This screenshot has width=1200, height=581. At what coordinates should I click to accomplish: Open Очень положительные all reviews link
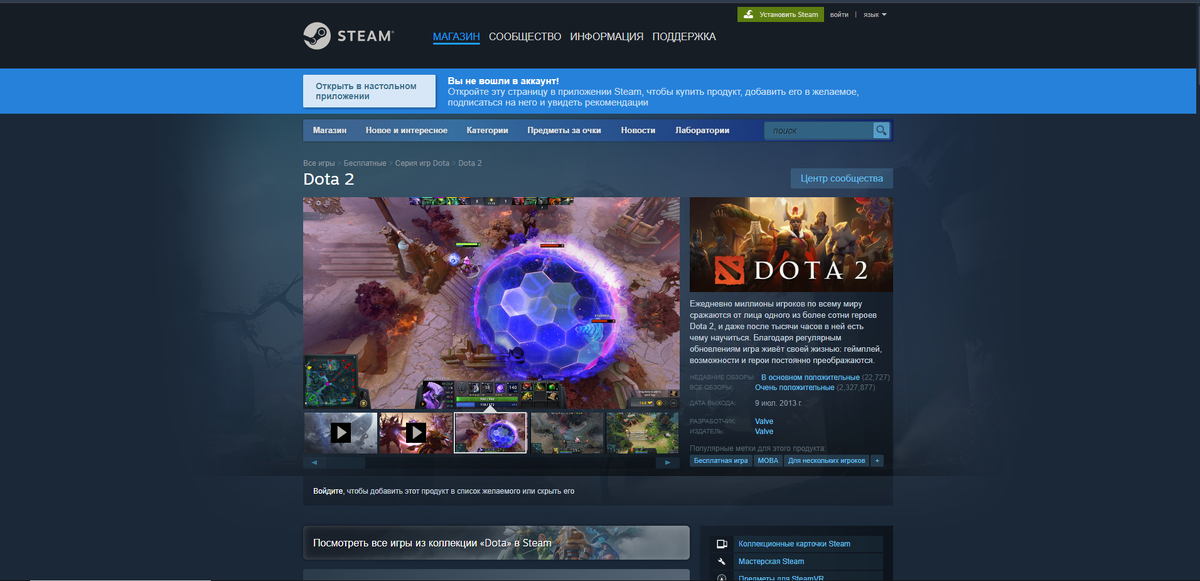(794, 387)
